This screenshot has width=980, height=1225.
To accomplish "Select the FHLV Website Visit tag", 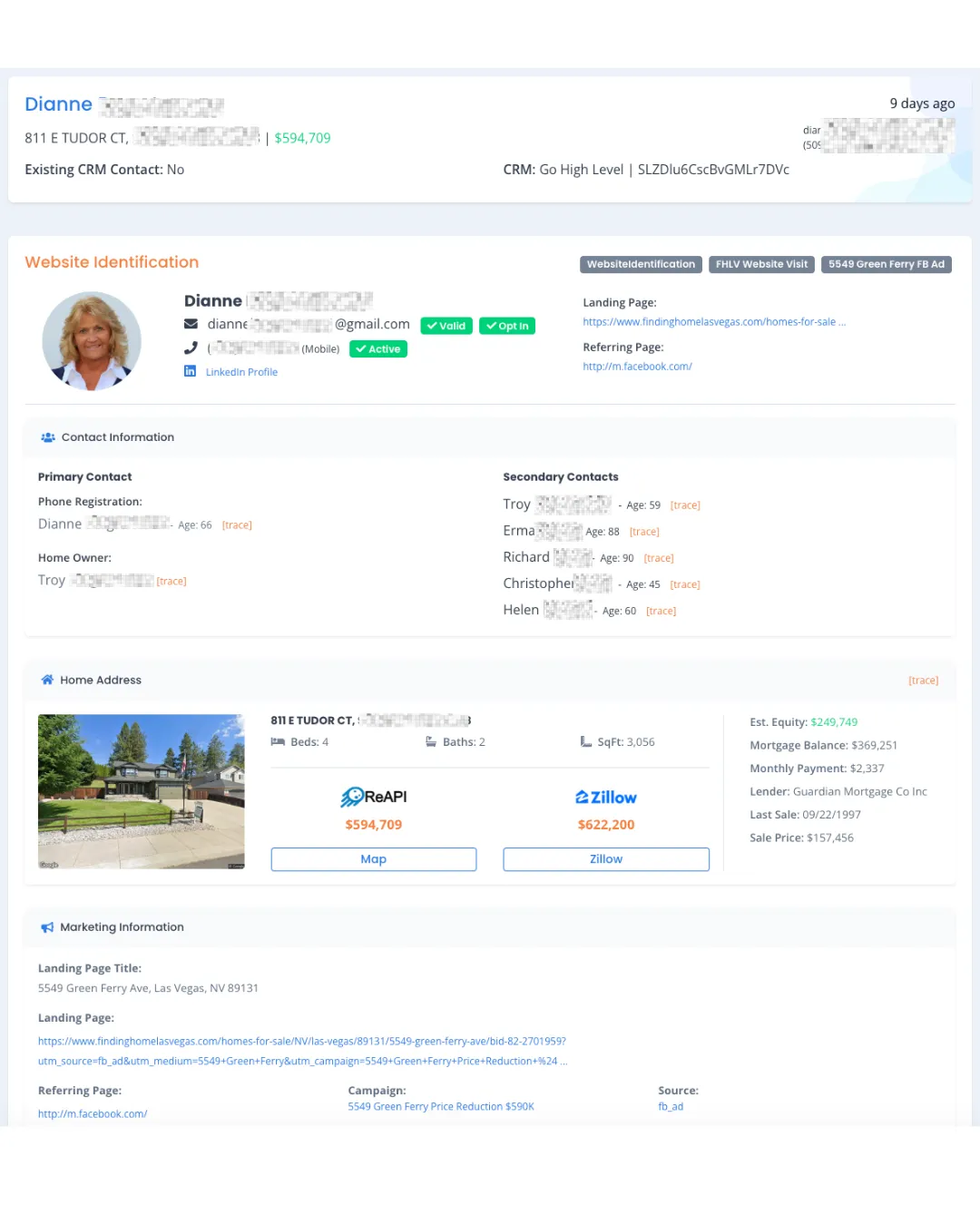I will [761, 264].
